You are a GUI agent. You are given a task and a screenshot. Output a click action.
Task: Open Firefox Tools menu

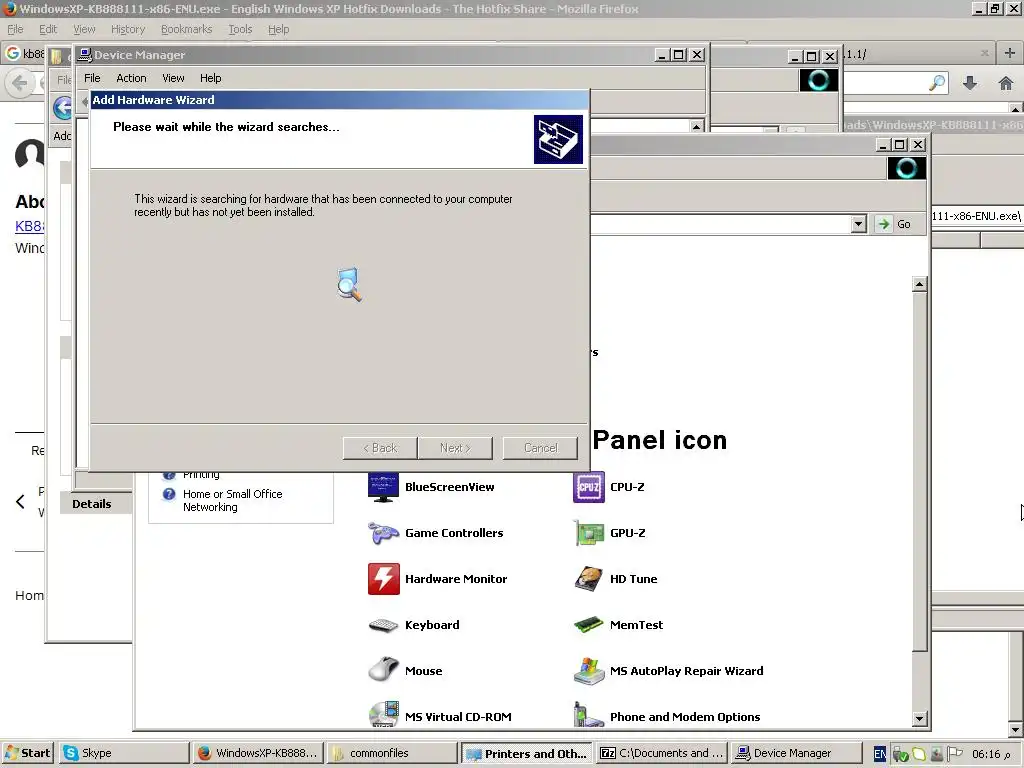click(240, 29)
